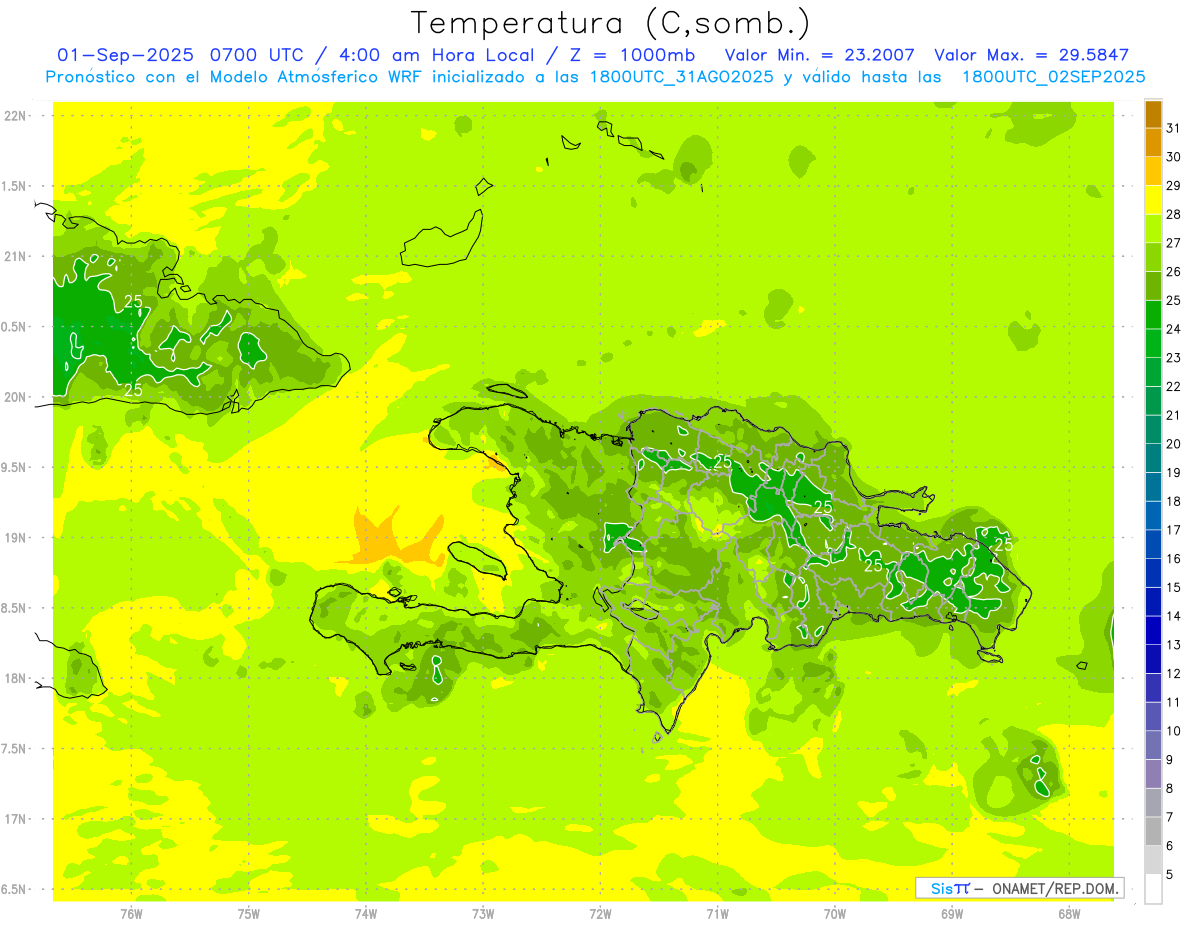Click the '30' colorbar label
Image resolution: width=1200 pixels, height=927 pixels.
coord(1174,156)
